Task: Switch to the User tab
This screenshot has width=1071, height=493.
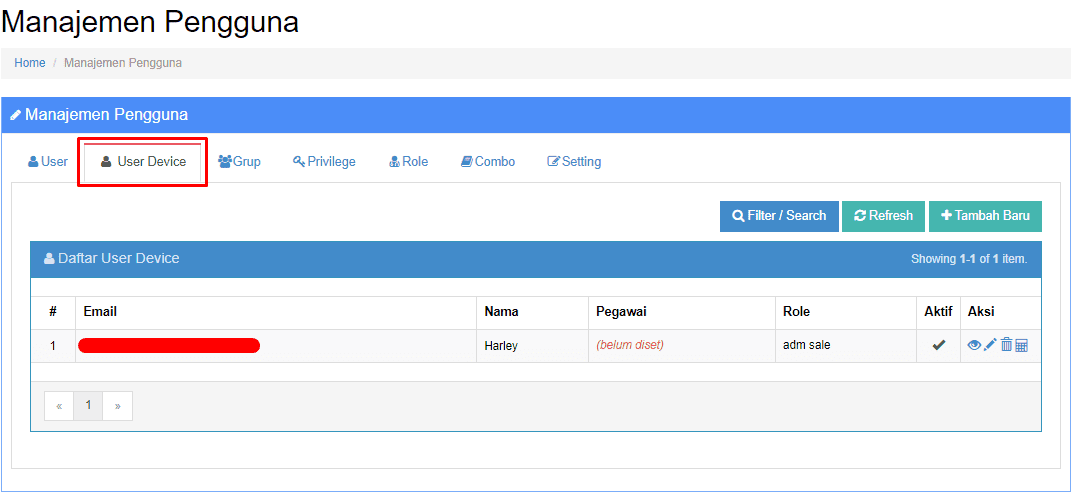Action: [x=48, y=162]
